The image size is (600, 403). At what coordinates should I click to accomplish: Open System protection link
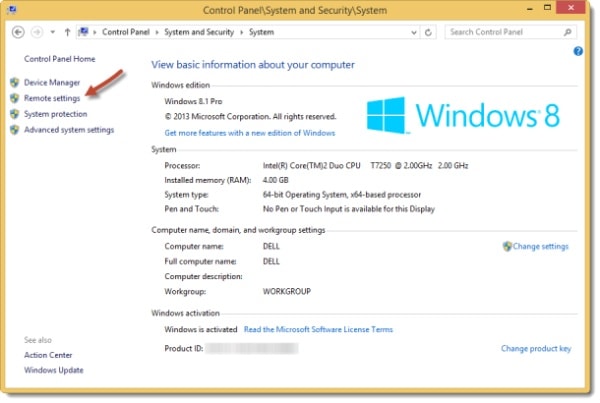55,114
